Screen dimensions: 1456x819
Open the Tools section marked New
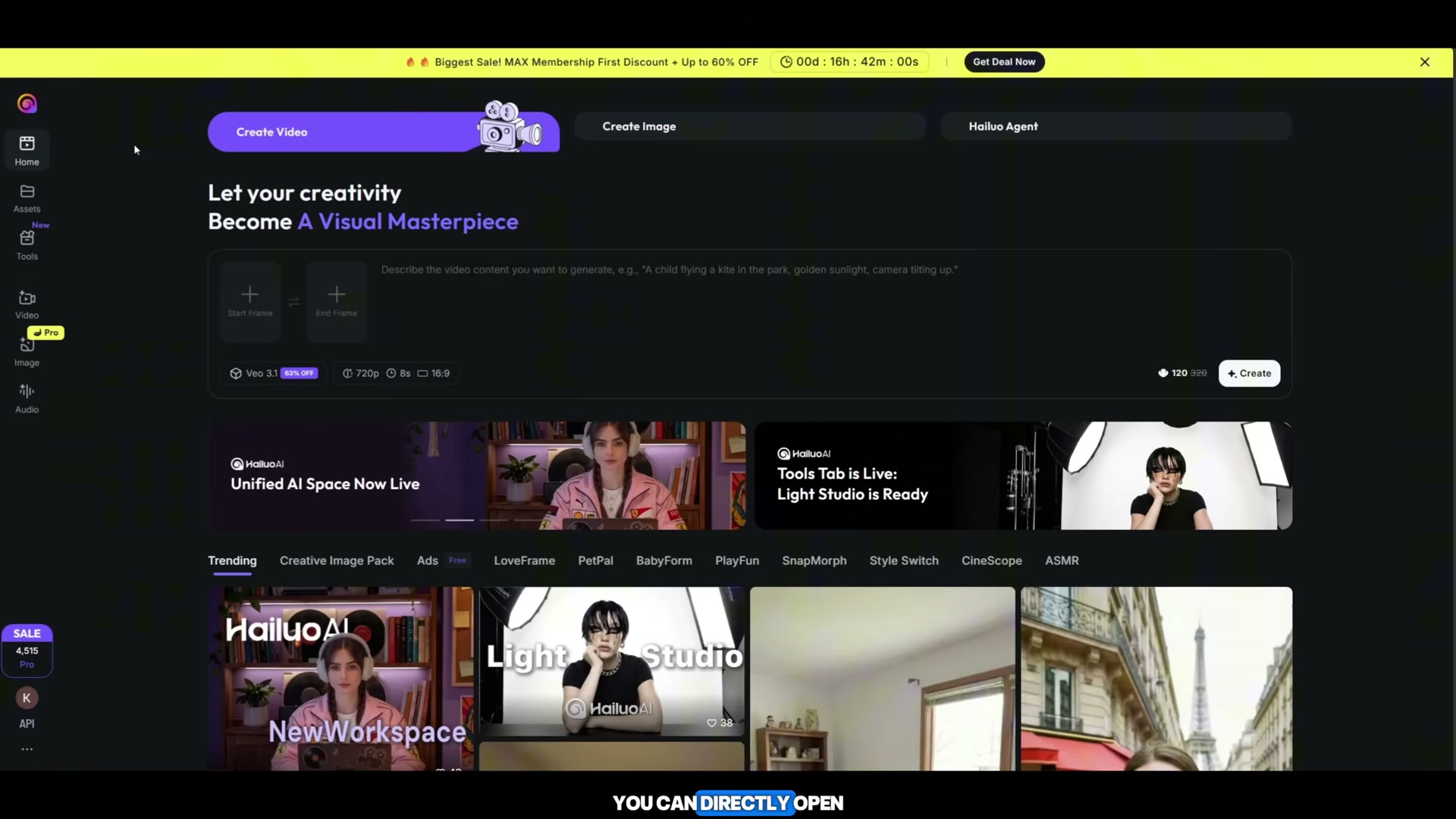[27, 244]
